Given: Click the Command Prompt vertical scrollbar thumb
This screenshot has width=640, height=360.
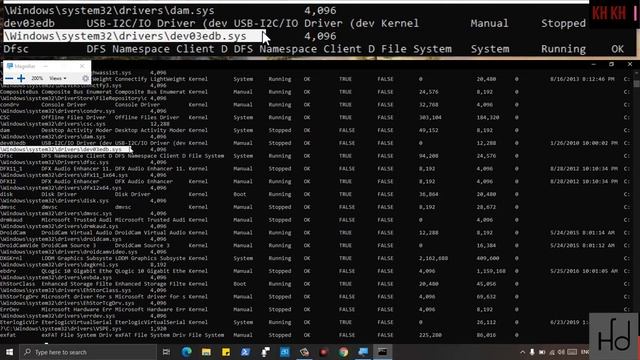Looking at the screenshot, I should click(x=636, y=83).
